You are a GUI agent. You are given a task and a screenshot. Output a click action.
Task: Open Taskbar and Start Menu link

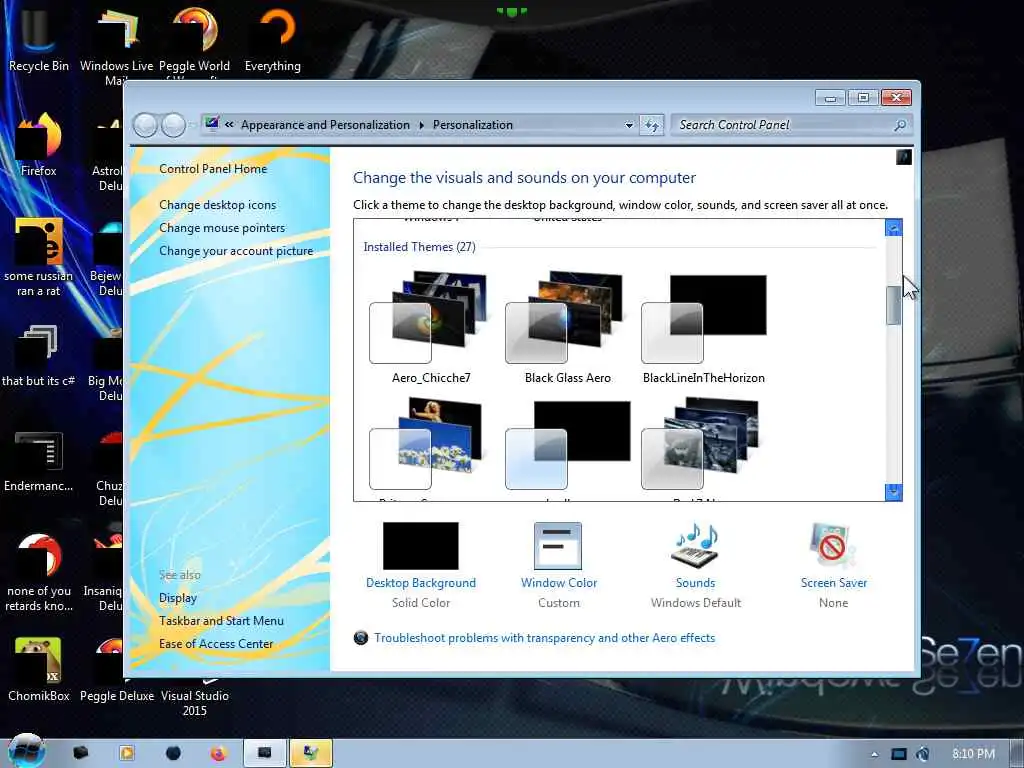point(221,620)
